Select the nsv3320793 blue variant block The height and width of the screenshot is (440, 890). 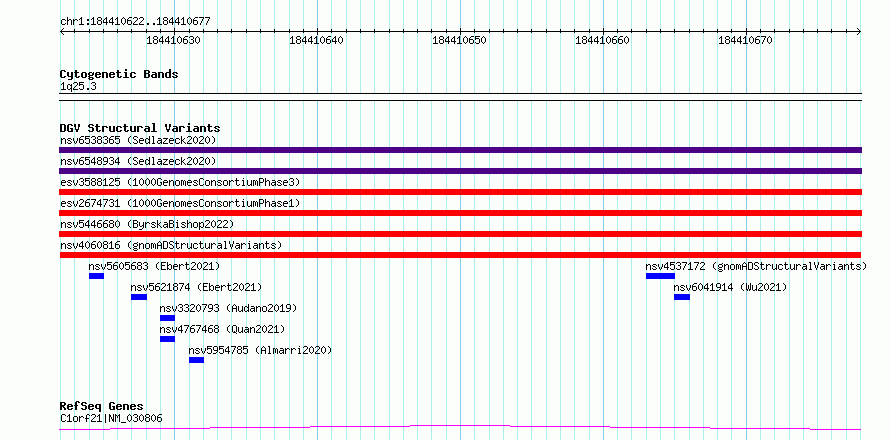167,318
